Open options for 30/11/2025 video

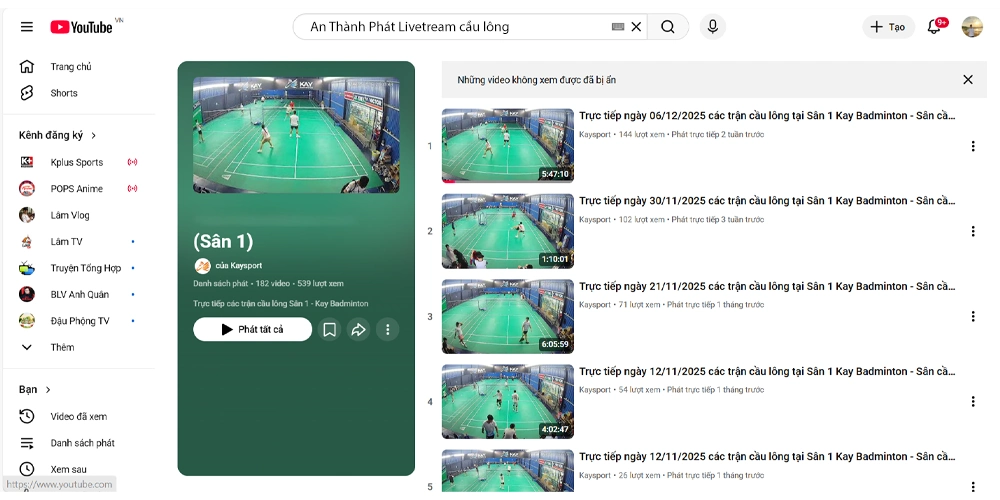(973, 231)
